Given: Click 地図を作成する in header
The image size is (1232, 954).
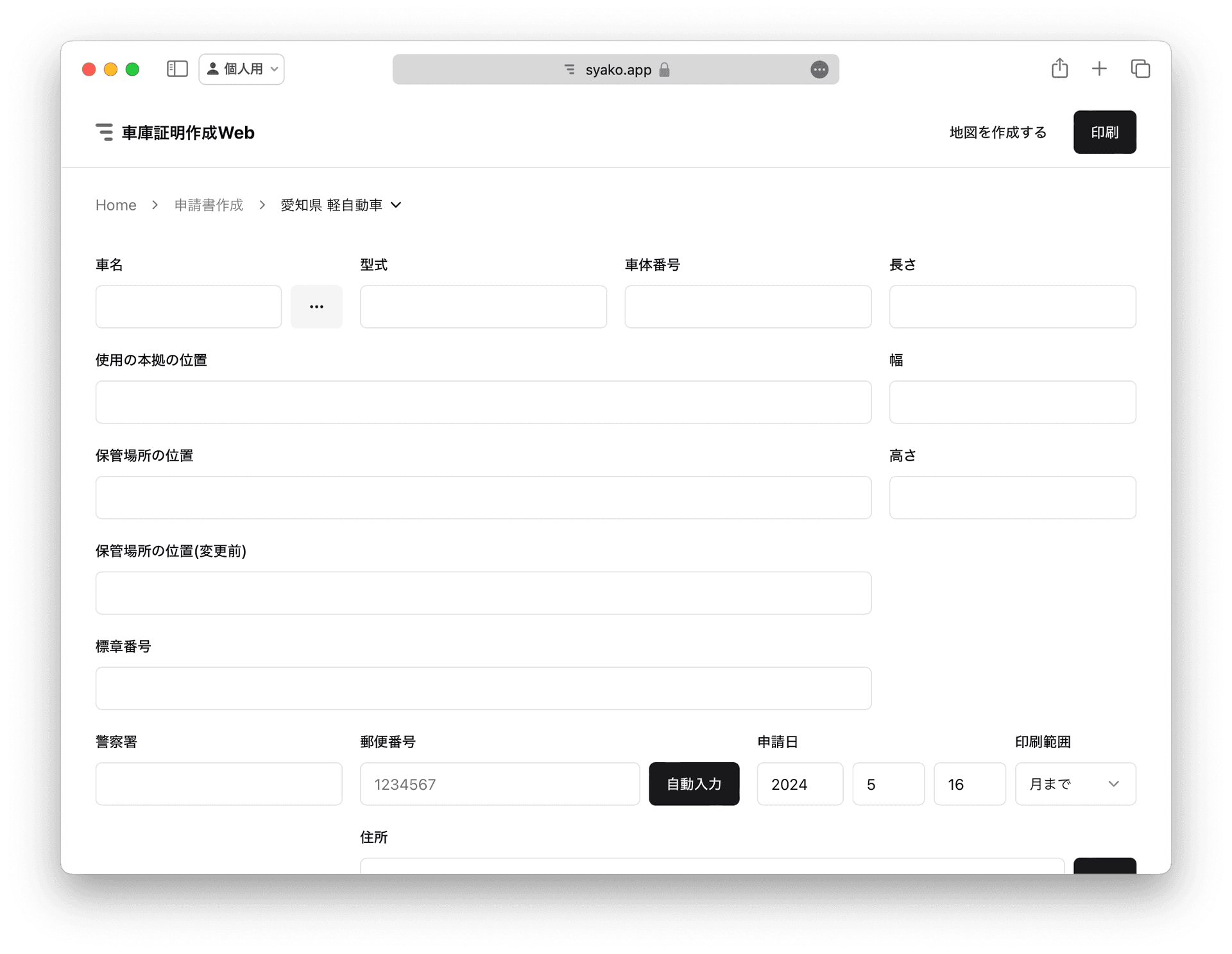Looking at the screenshot, I should pyautogui.click(x=998, y=132).
